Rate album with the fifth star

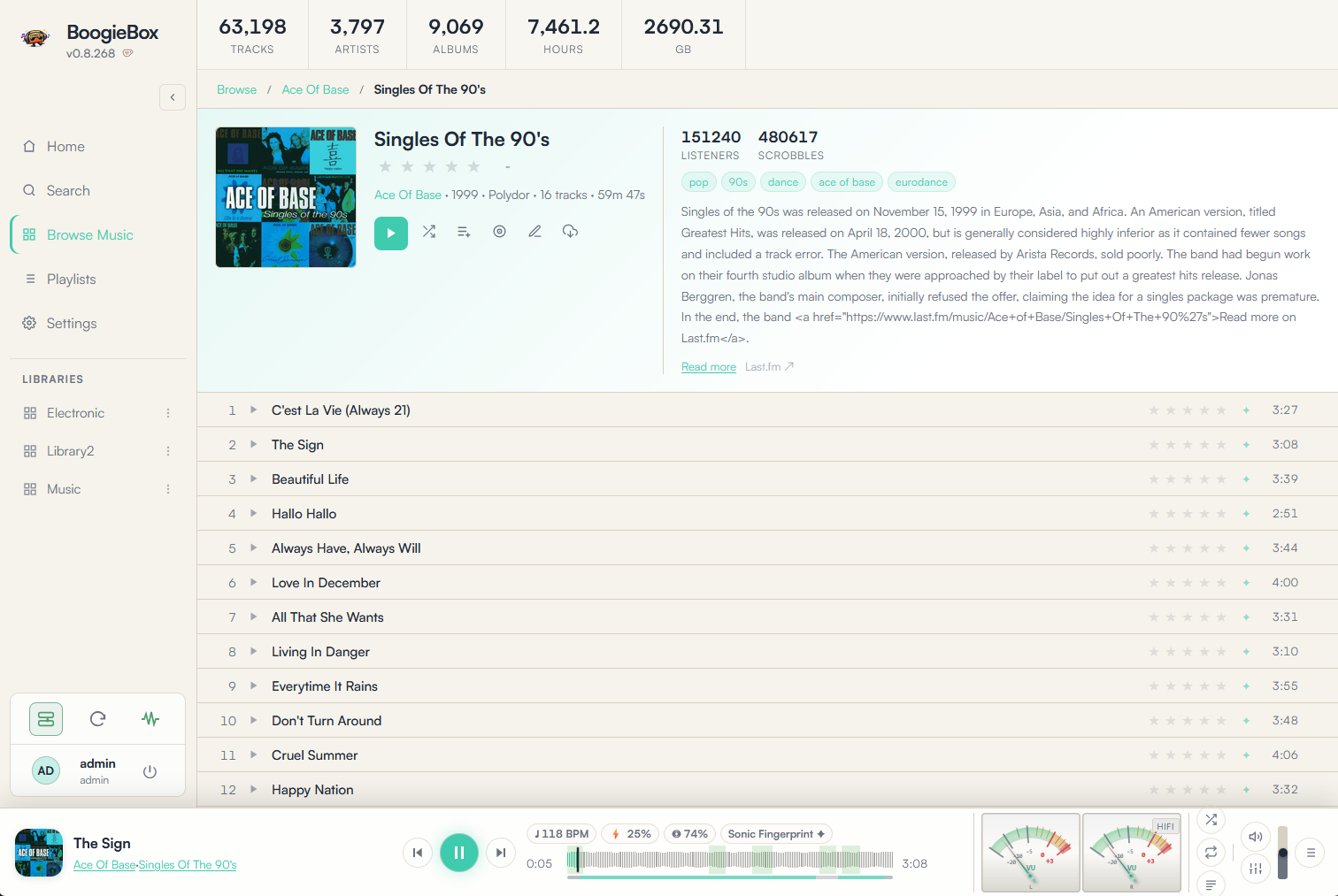coord(473,166)
